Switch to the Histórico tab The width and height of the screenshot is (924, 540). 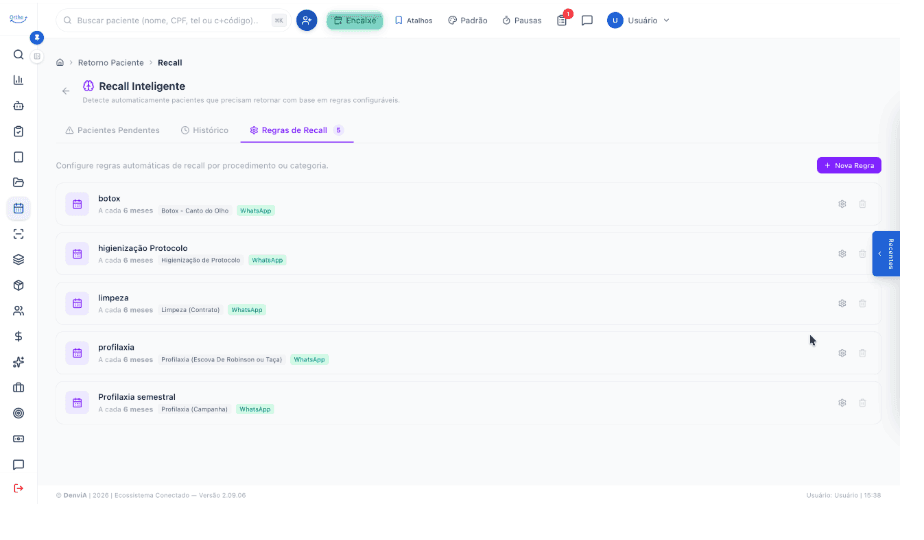(x=204, y=130)
